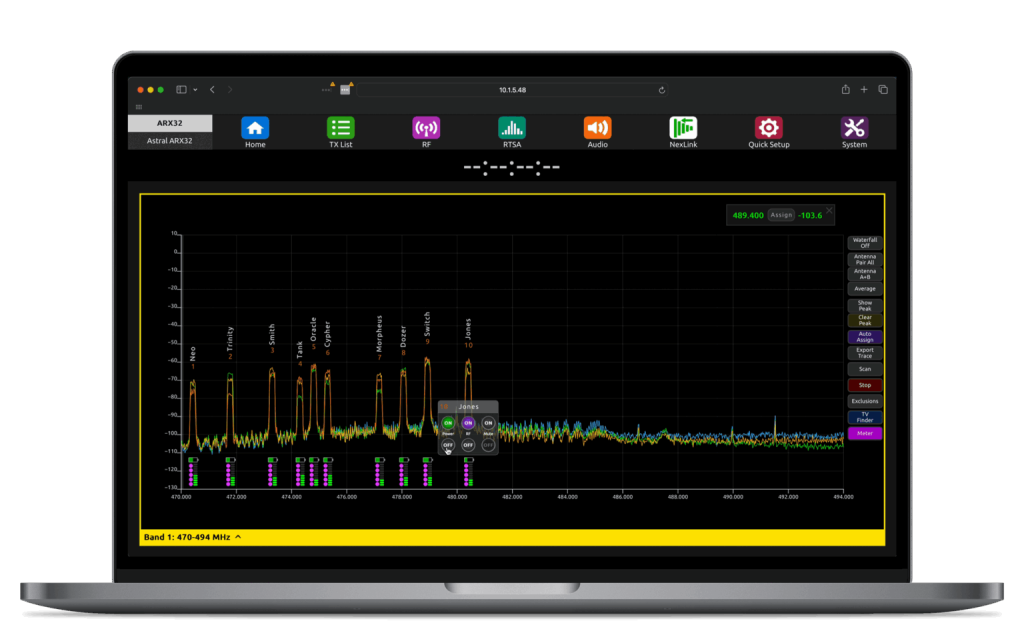Select the ARX32 device tab

coord(170,124)
